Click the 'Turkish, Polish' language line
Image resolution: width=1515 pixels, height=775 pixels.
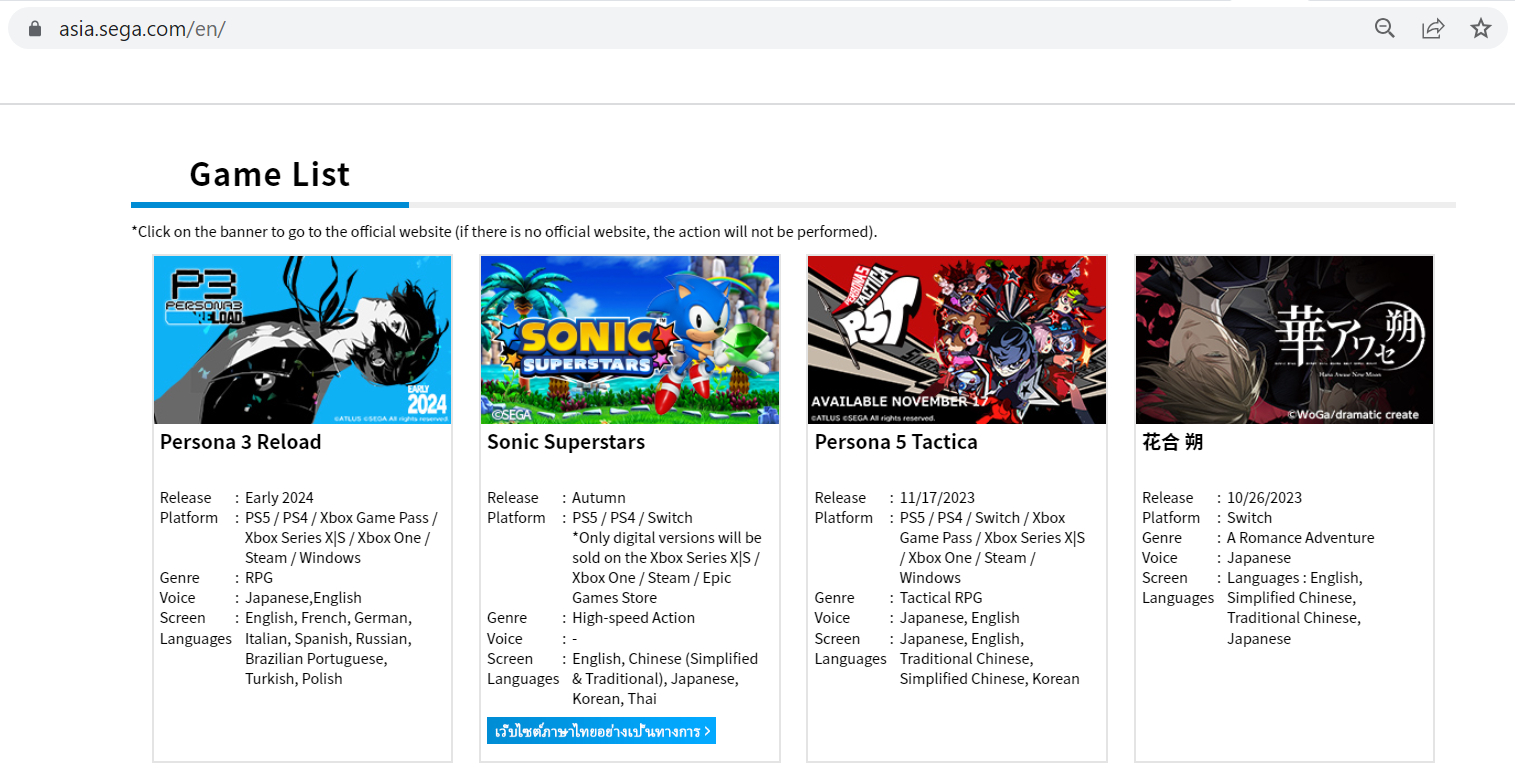[x=294, y=679]
